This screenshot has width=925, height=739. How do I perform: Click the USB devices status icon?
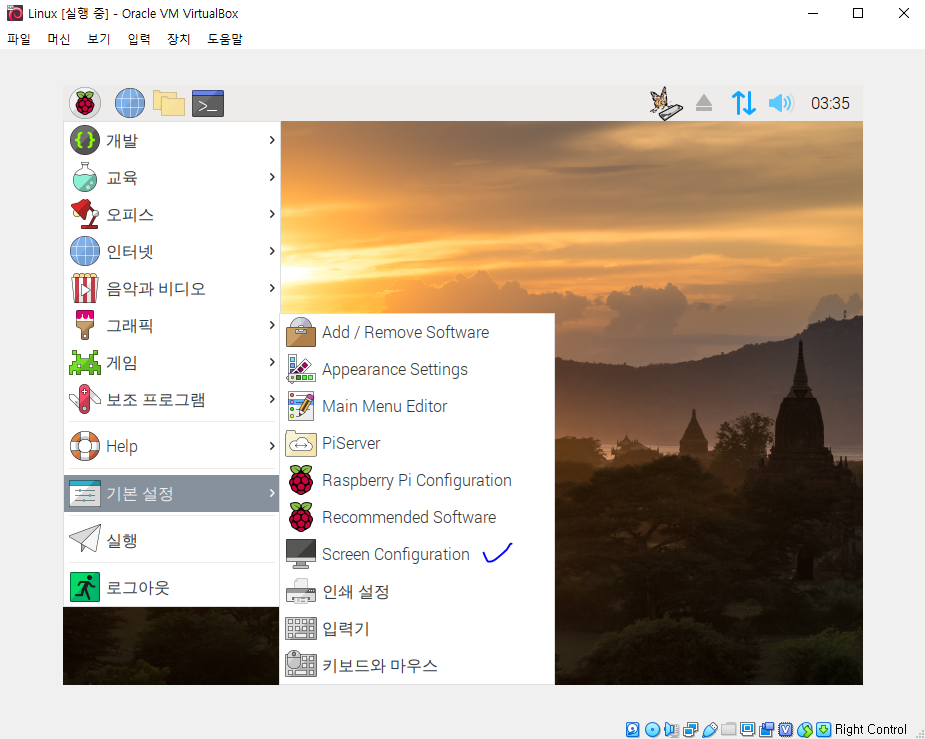coord(710,730)
